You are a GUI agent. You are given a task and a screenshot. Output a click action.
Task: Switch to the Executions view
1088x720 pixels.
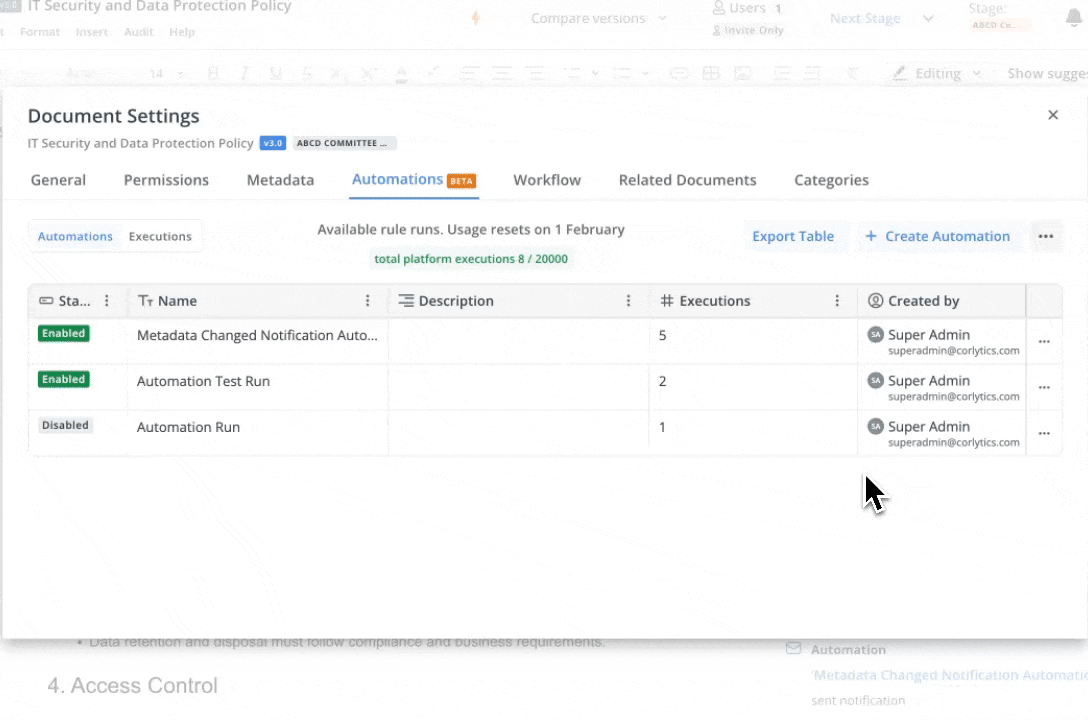[160, 237]
